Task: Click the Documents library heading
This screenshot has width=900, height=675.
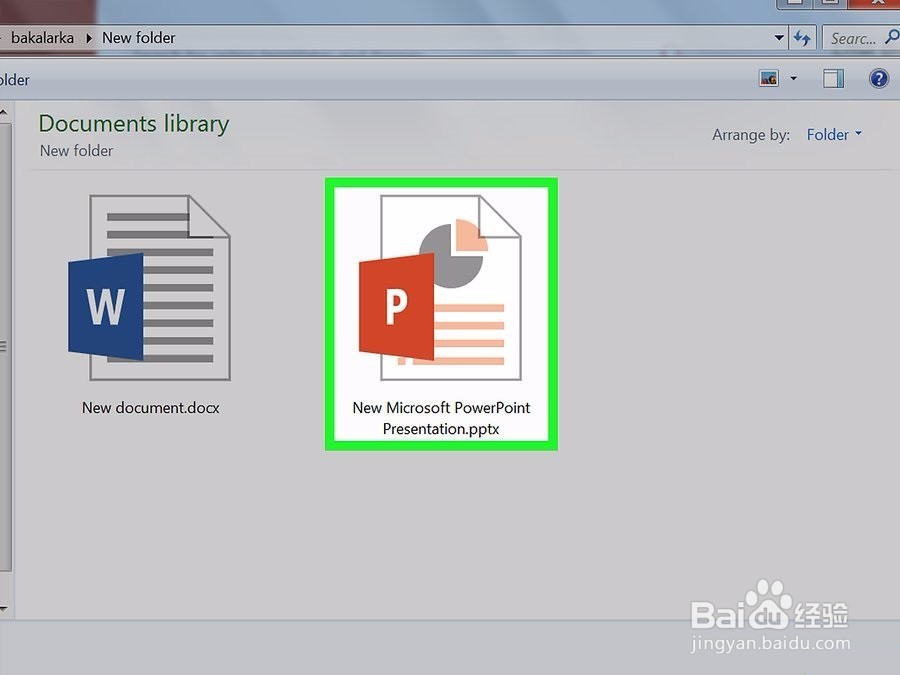Action: (134, 124)
